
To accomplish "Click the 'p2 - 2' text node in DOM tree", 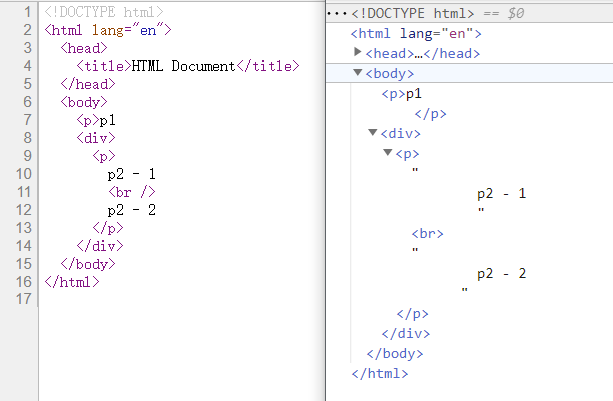I will [502, 273].
